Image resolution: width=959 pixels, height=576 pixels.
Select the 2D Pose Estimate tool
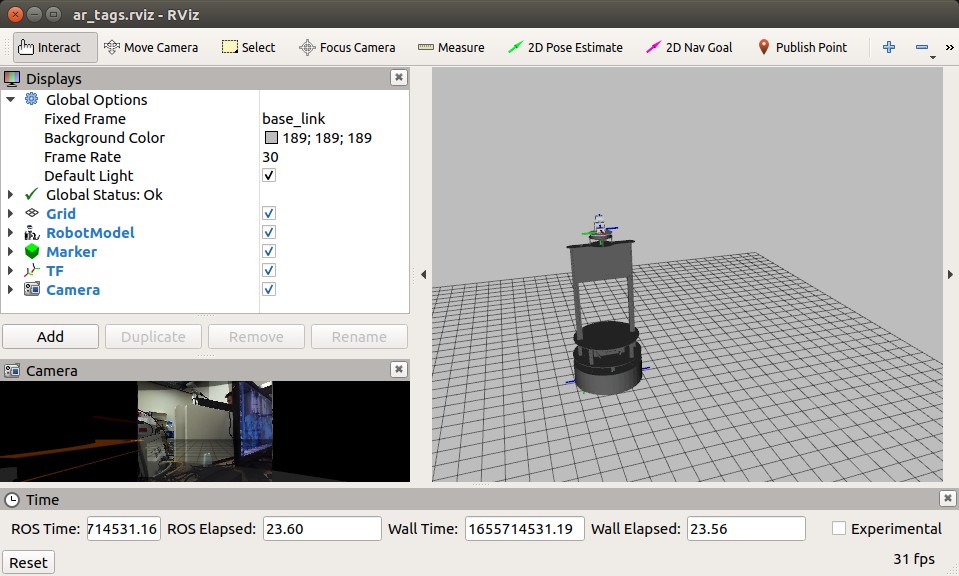pos(565,47)
